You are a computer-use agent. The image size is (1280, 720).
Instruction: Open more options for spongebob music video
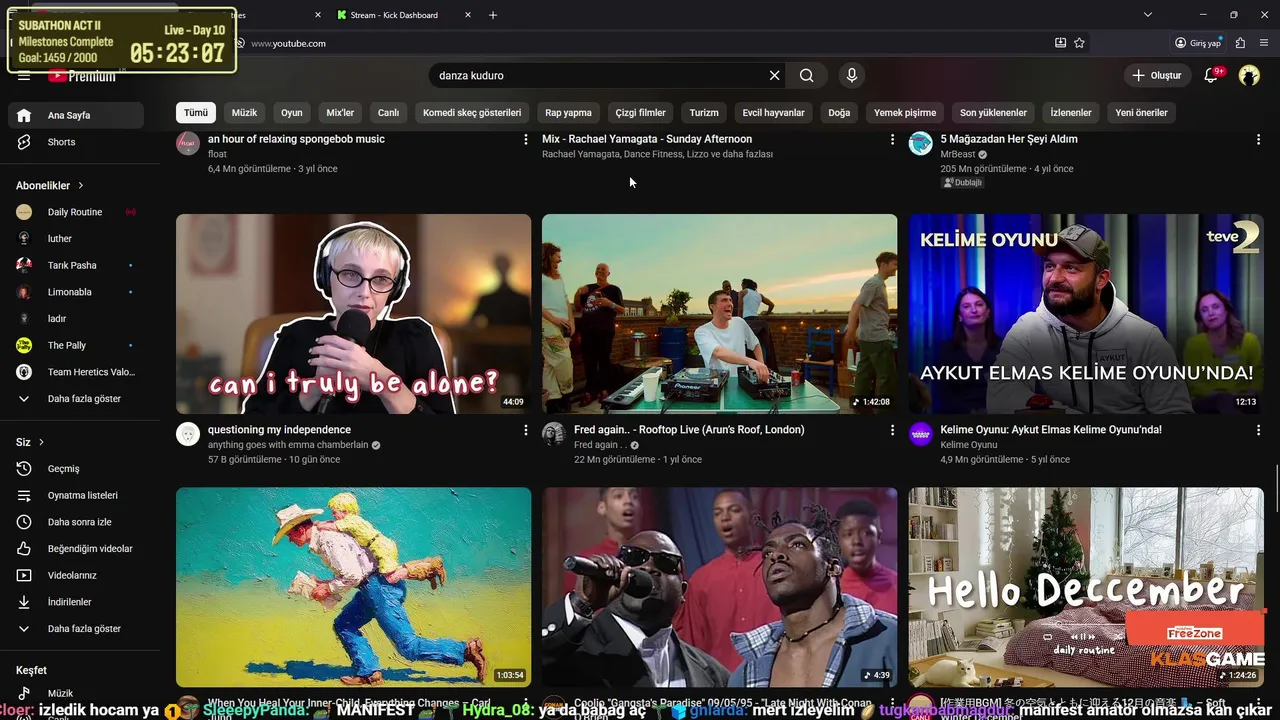(526, 140)
